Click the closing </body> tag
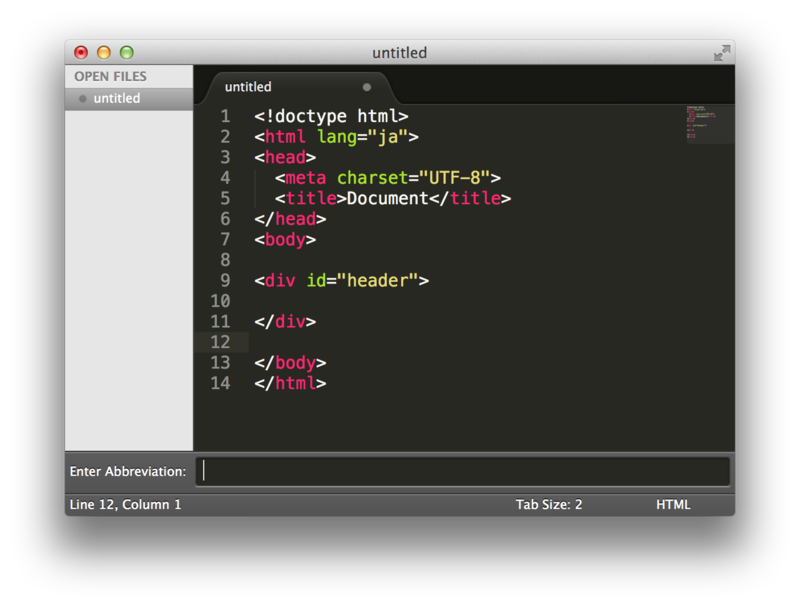The image size is (800, 606). coord(290,363)
